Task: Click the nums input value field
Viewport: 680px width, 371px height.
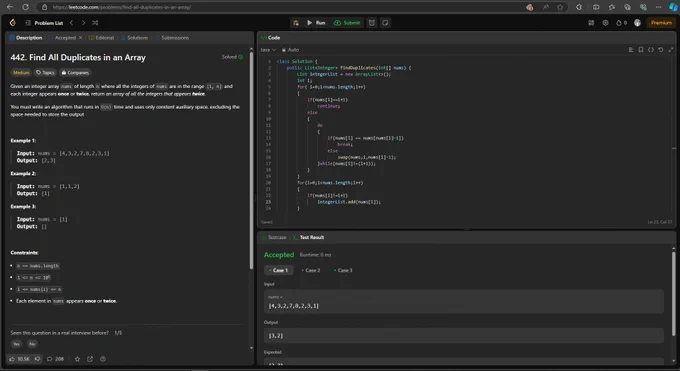Action: [x=464, y=302]
